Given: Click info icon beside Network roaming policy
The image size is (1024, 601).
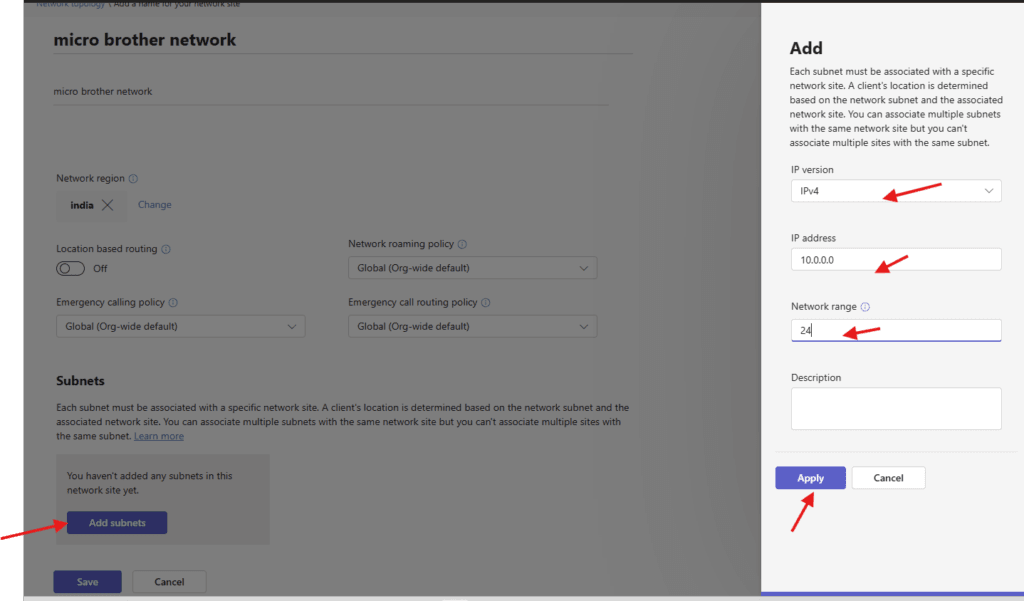Looking at the screenshot, I should point(462,244).
